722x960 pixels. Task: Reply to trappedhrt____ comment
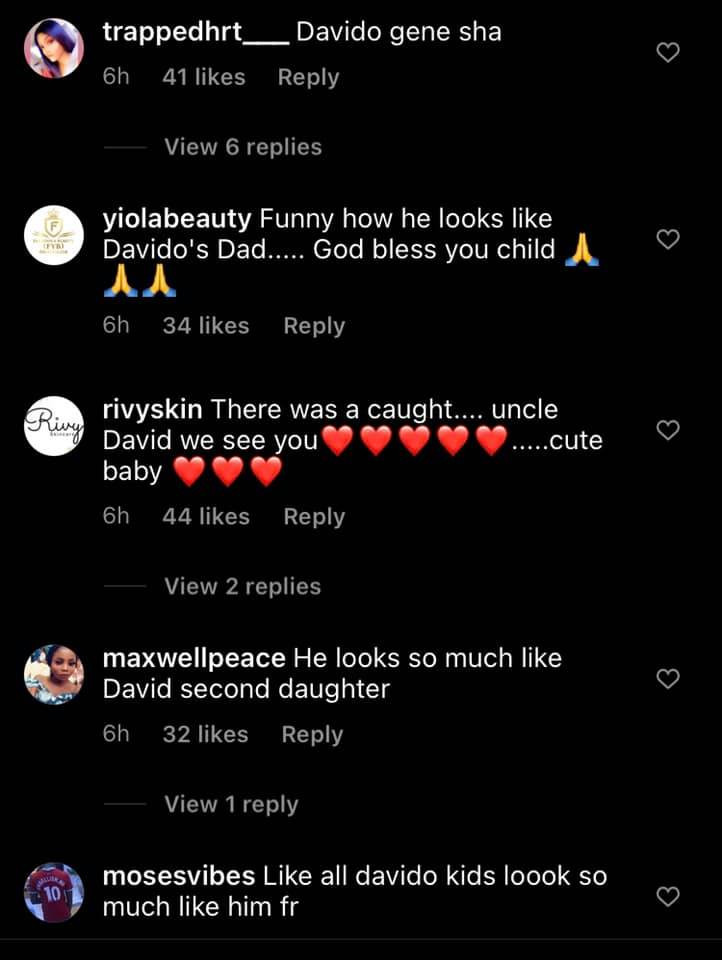(308, 77)
